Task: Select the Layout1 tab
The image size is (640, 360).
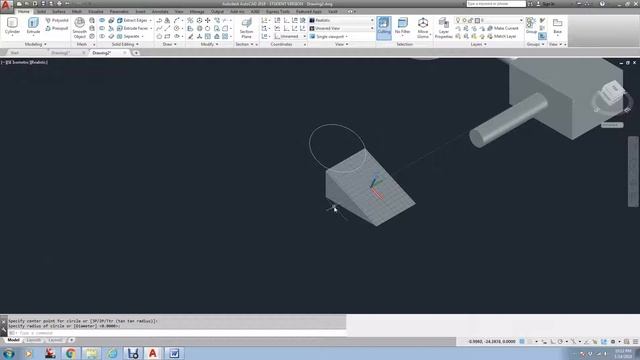Action: pyautogui.click(x=34, y=340)
